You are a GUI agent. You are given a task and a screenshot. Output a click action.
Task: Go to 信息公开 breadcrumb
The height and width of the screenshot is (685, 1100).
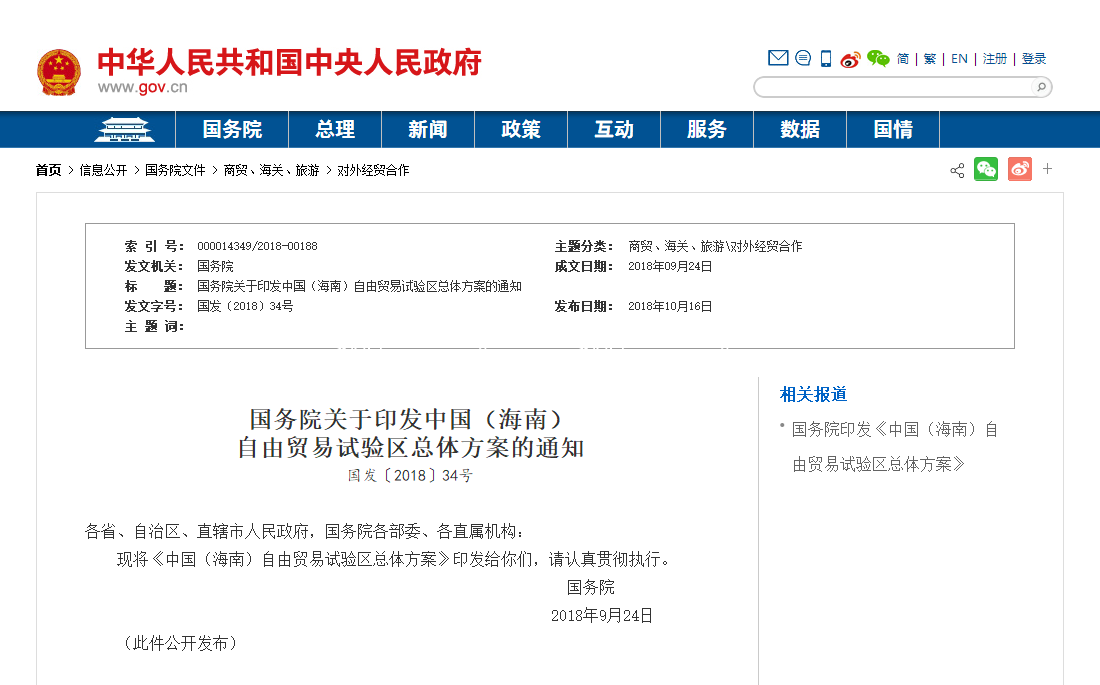[x=103, y=171]
